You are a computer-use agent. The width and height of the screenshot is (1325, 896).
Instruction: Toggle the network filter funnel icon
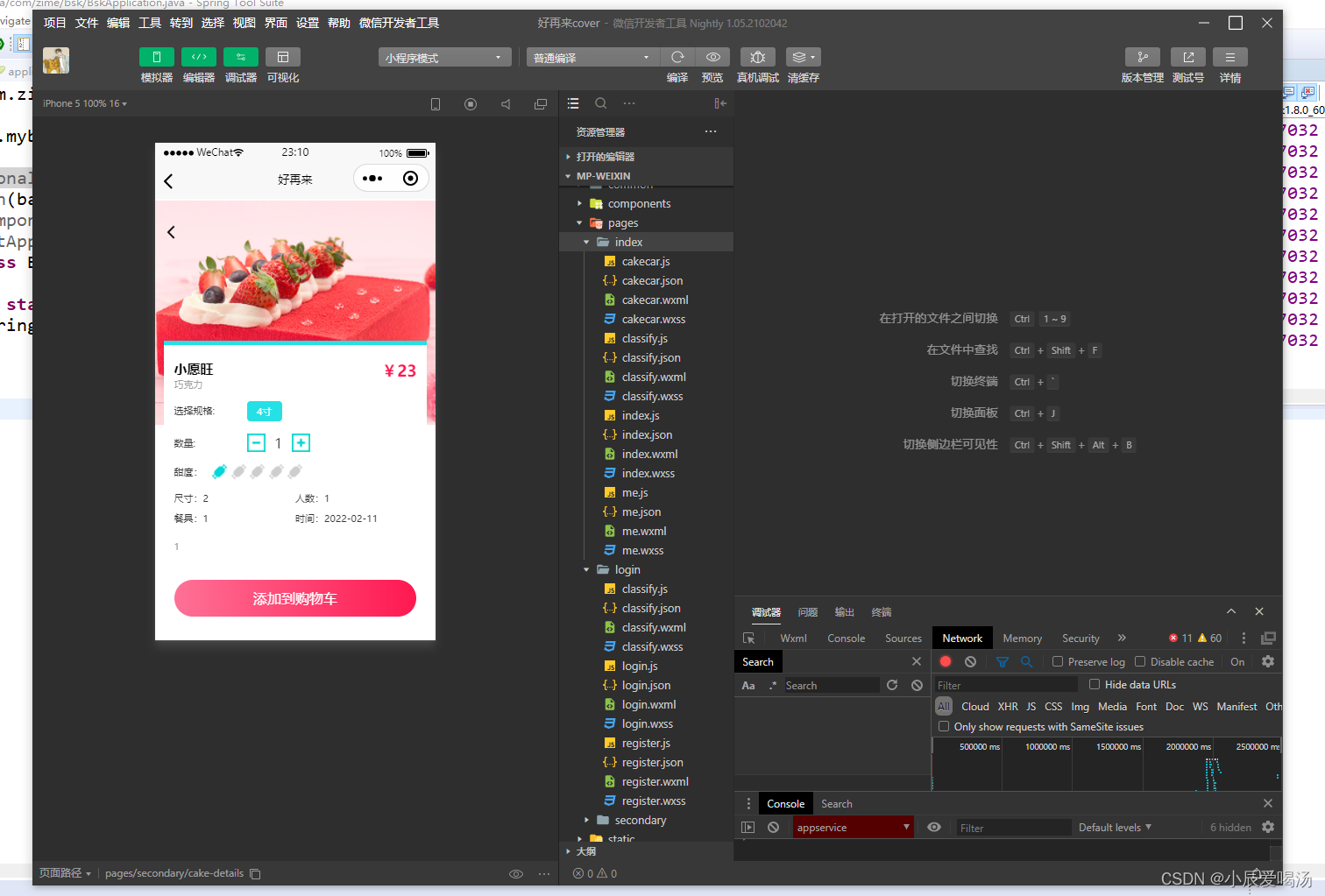click(1003, 662)
